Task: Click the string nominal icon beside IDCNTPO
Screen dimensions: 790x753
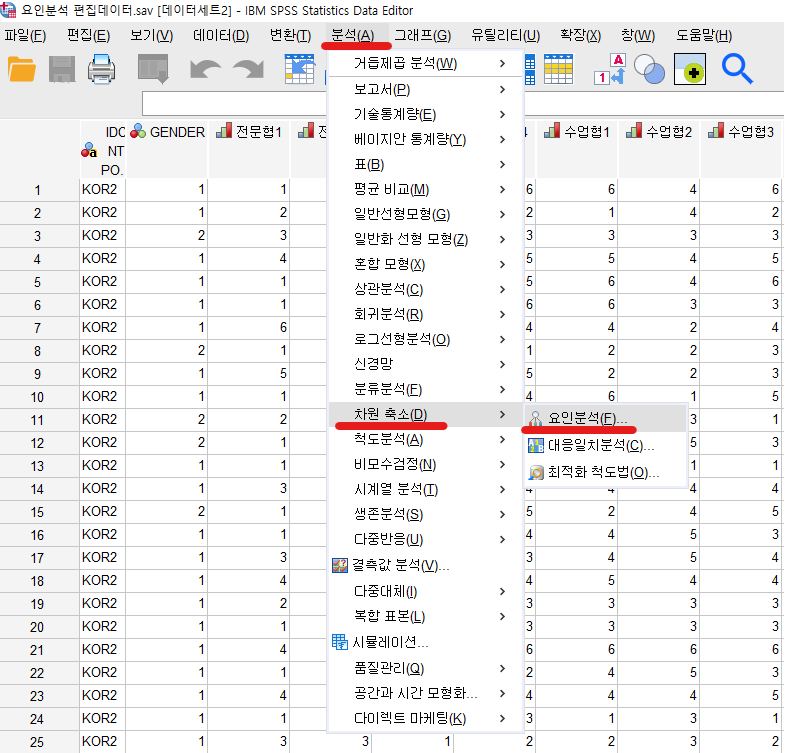Action: coord(89,150)
